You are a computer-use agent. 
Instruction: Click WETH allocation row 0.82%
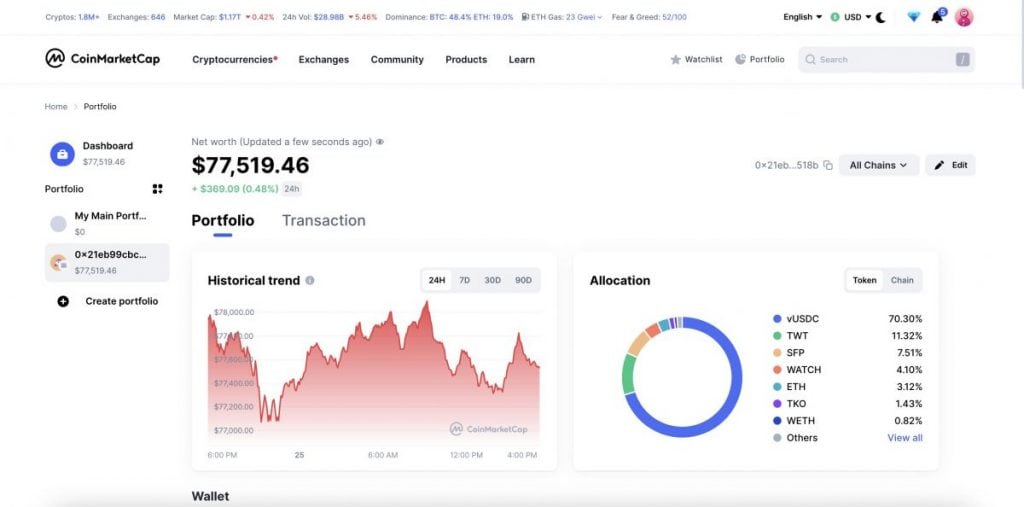[848, 421]
